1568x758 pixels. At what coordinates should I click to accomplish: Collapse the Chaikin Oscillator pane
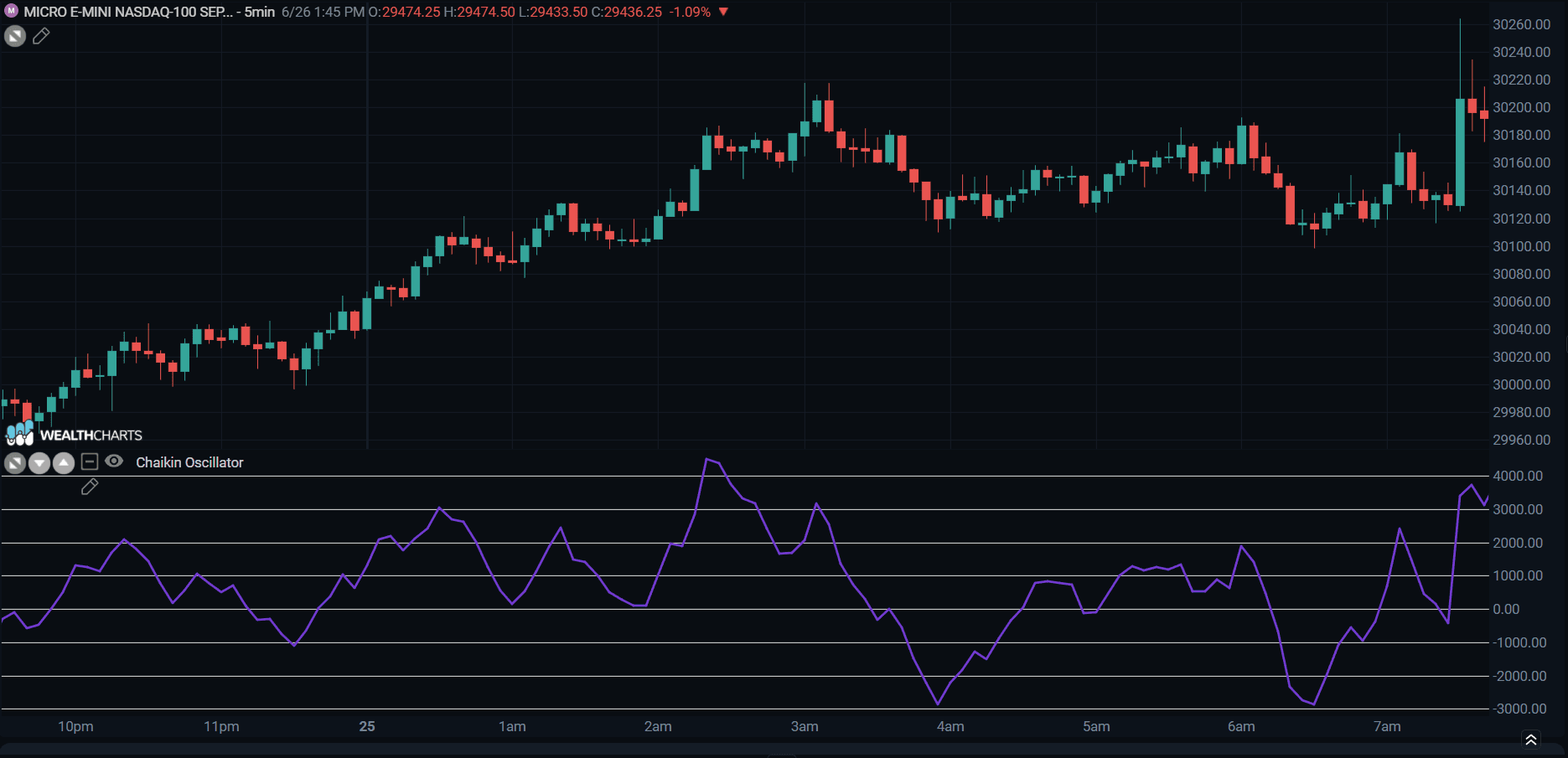(x=90, y=462)
